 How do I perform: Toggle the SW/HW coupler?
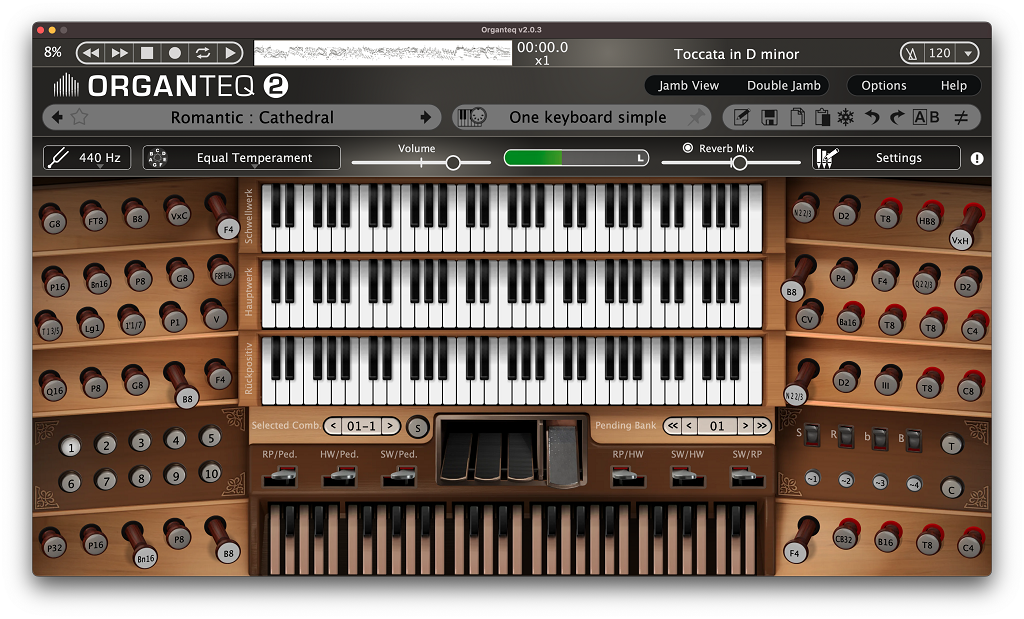(688, 477)
